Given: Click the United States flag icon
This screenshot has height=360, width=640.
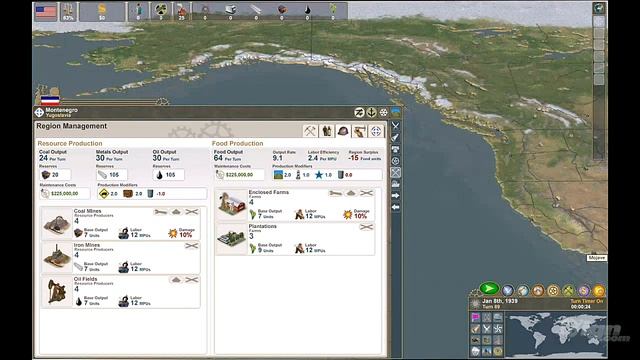Looking at the screenshot, I should tap(46, 11).
